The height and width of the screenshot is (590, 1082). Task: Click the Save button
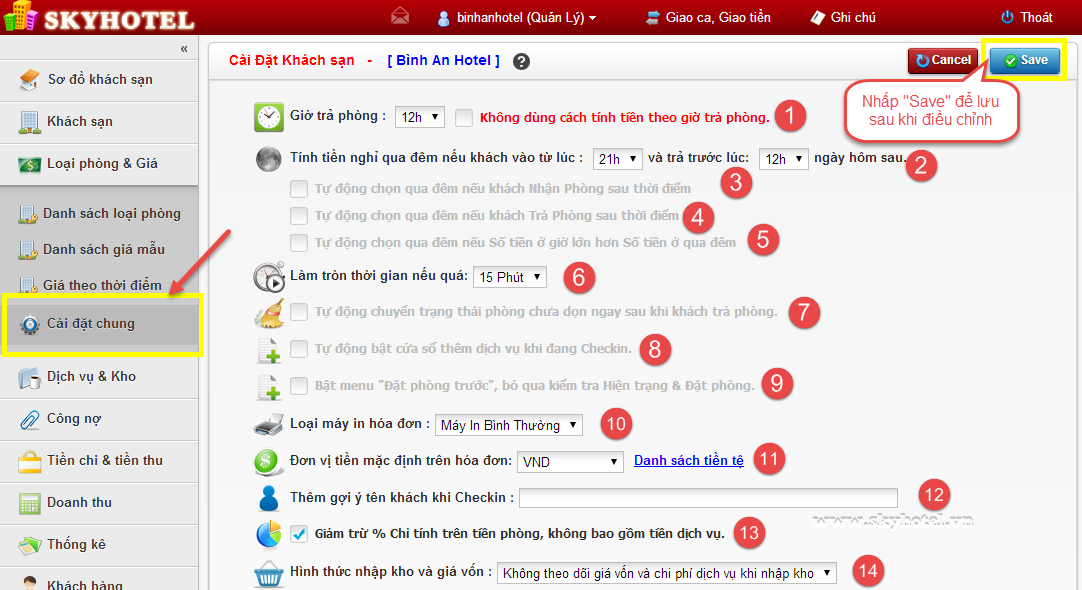tap(1025, 60)
